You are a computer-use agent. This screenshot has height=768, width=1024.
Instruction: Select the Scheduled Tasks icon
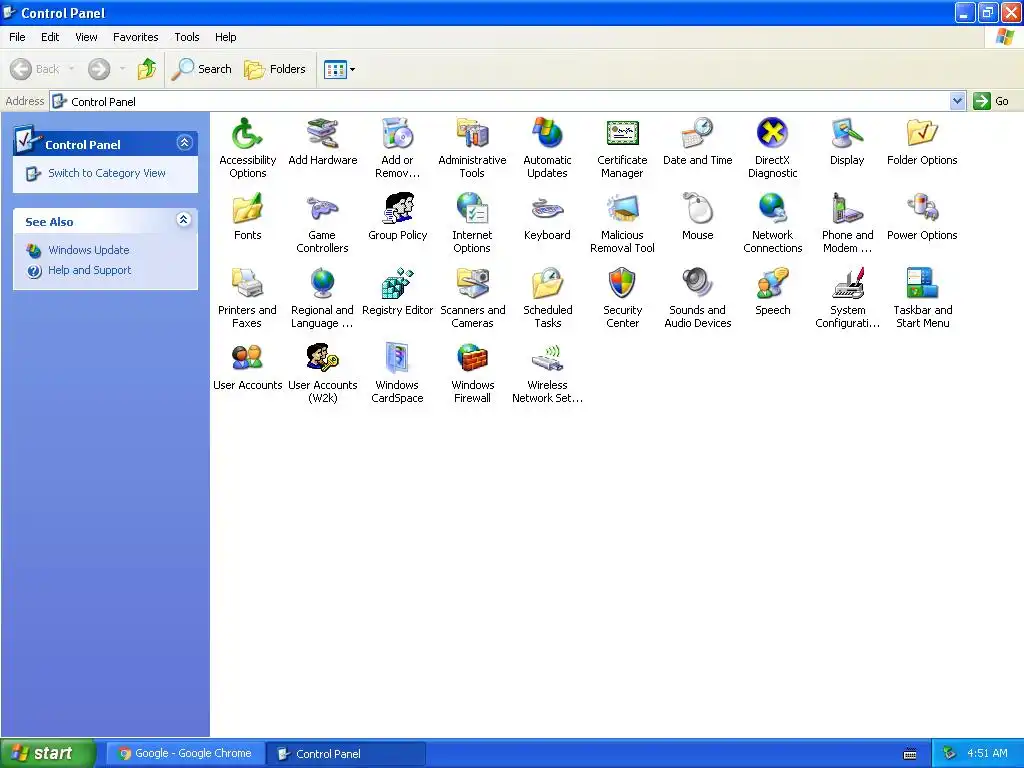547,283
